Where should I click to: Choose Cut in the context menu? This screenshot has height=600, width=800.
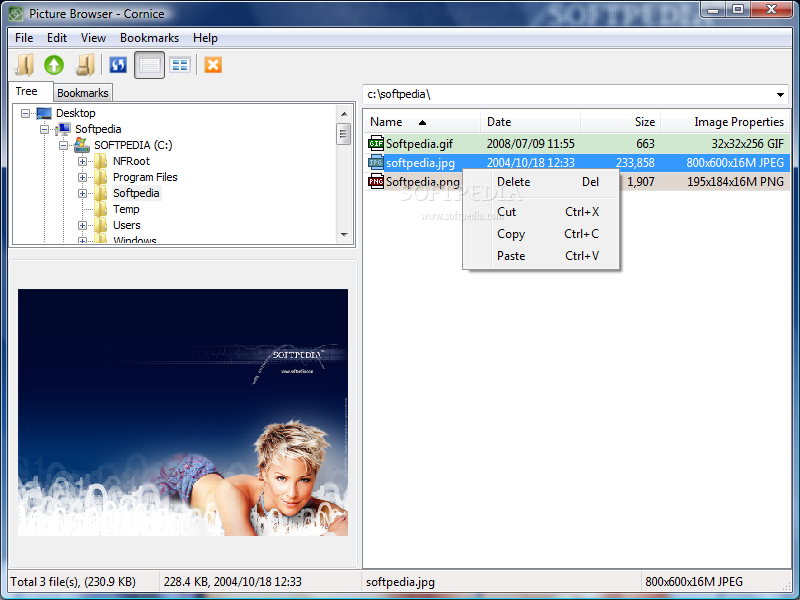click(x=542, y=212)
